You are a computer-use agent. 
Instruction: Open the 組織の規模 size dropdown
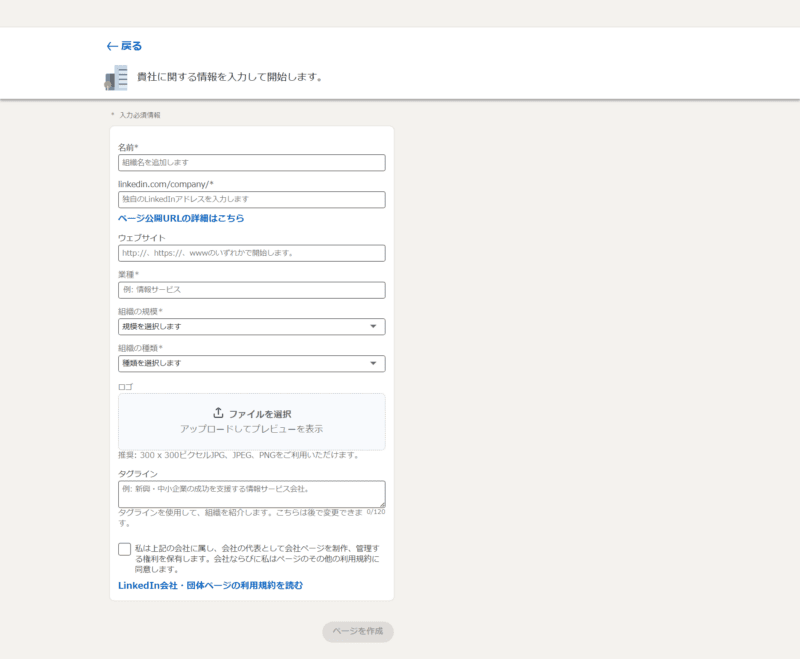tap(252, 326)
